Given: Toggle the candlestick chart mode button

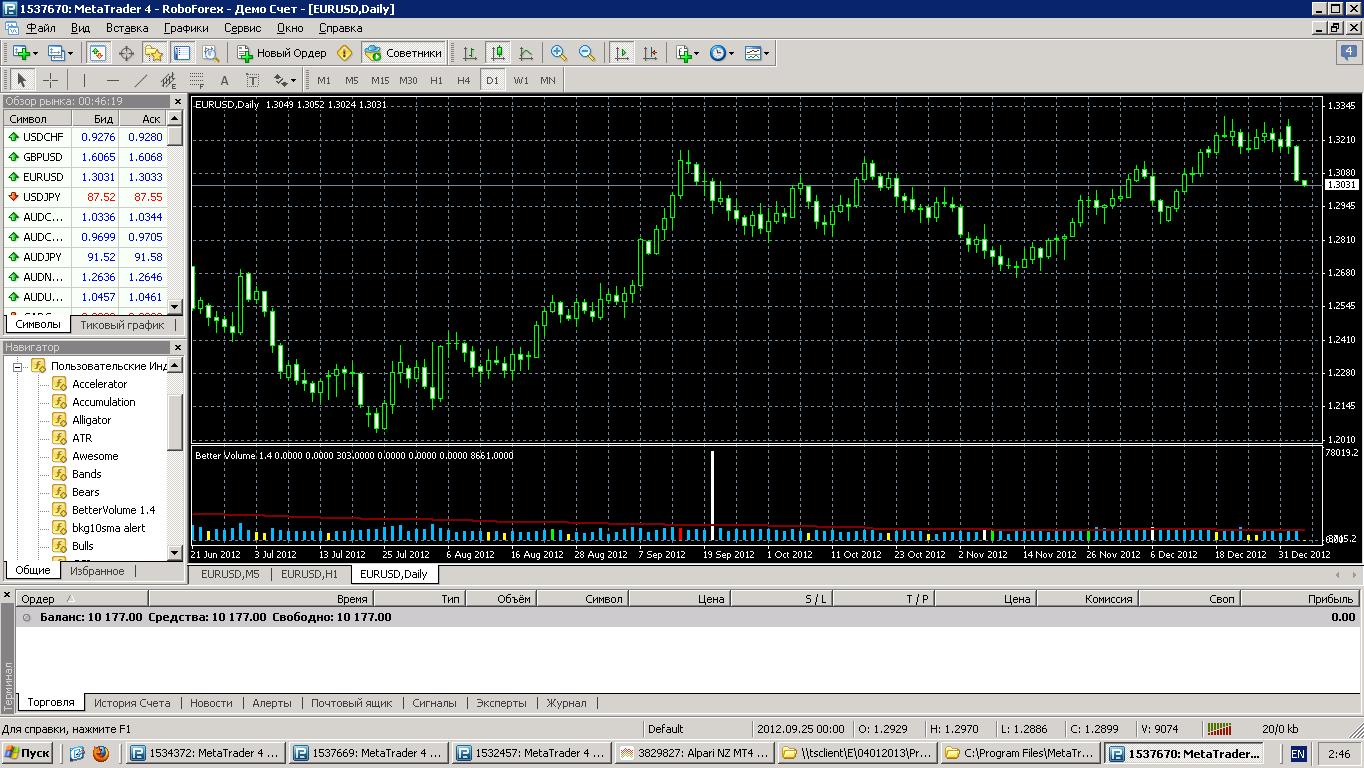Looking at the screenshot, I should (498, 53).
